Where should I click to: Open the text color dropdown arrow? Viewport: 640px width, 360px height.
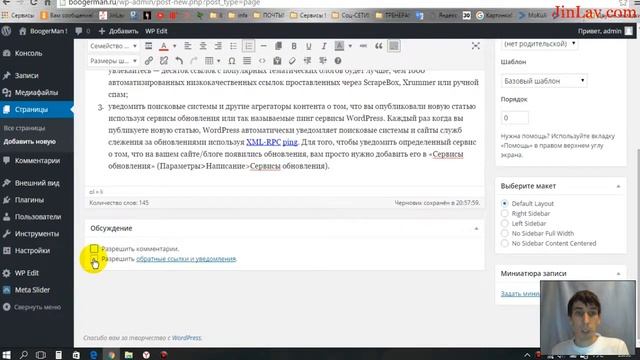pyautogui.click(x=174, y=46)
